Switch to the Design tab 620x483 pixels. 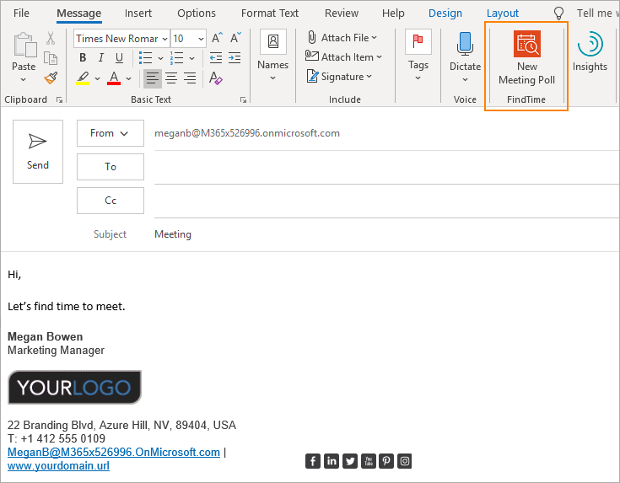point(445,13)
